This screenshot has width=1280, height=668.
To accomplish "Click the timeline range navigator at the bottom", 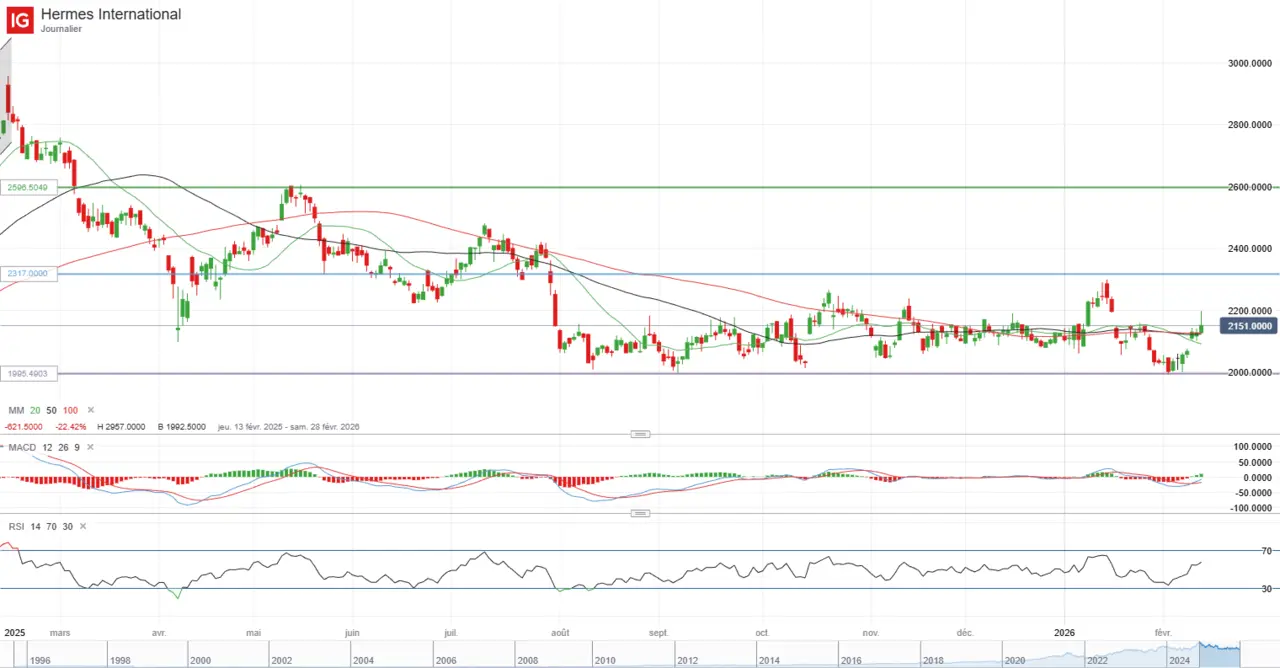I will (640, 655).
